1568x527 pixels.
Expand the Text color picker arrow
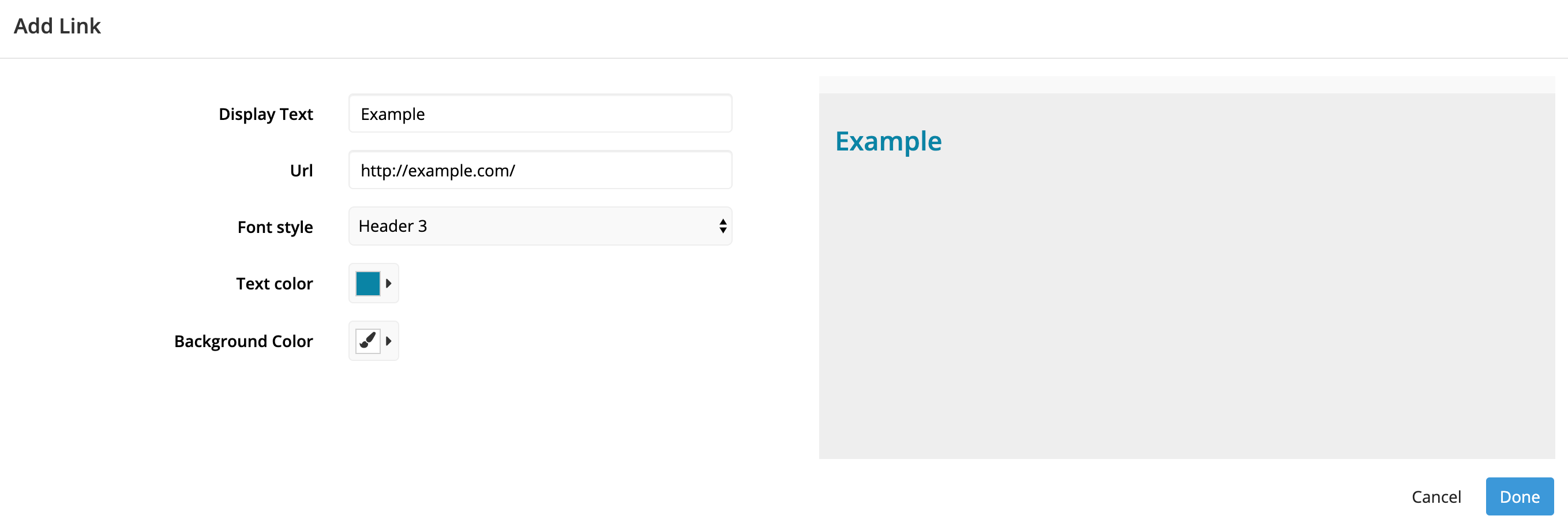pyautogui.click(x=388, y=284)
